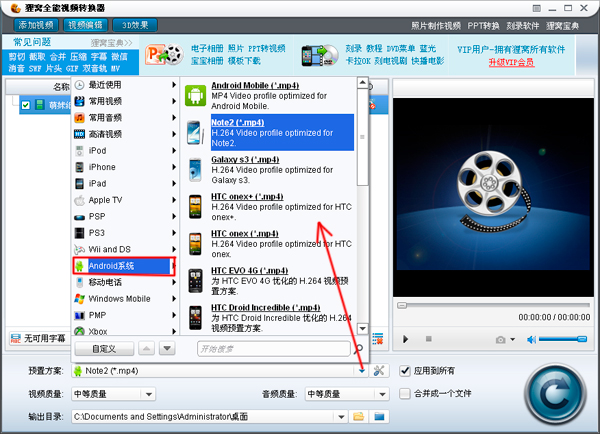600x434 pixels.
Task: Open profile settings wrench icon
Action: [x=379, y=370]
